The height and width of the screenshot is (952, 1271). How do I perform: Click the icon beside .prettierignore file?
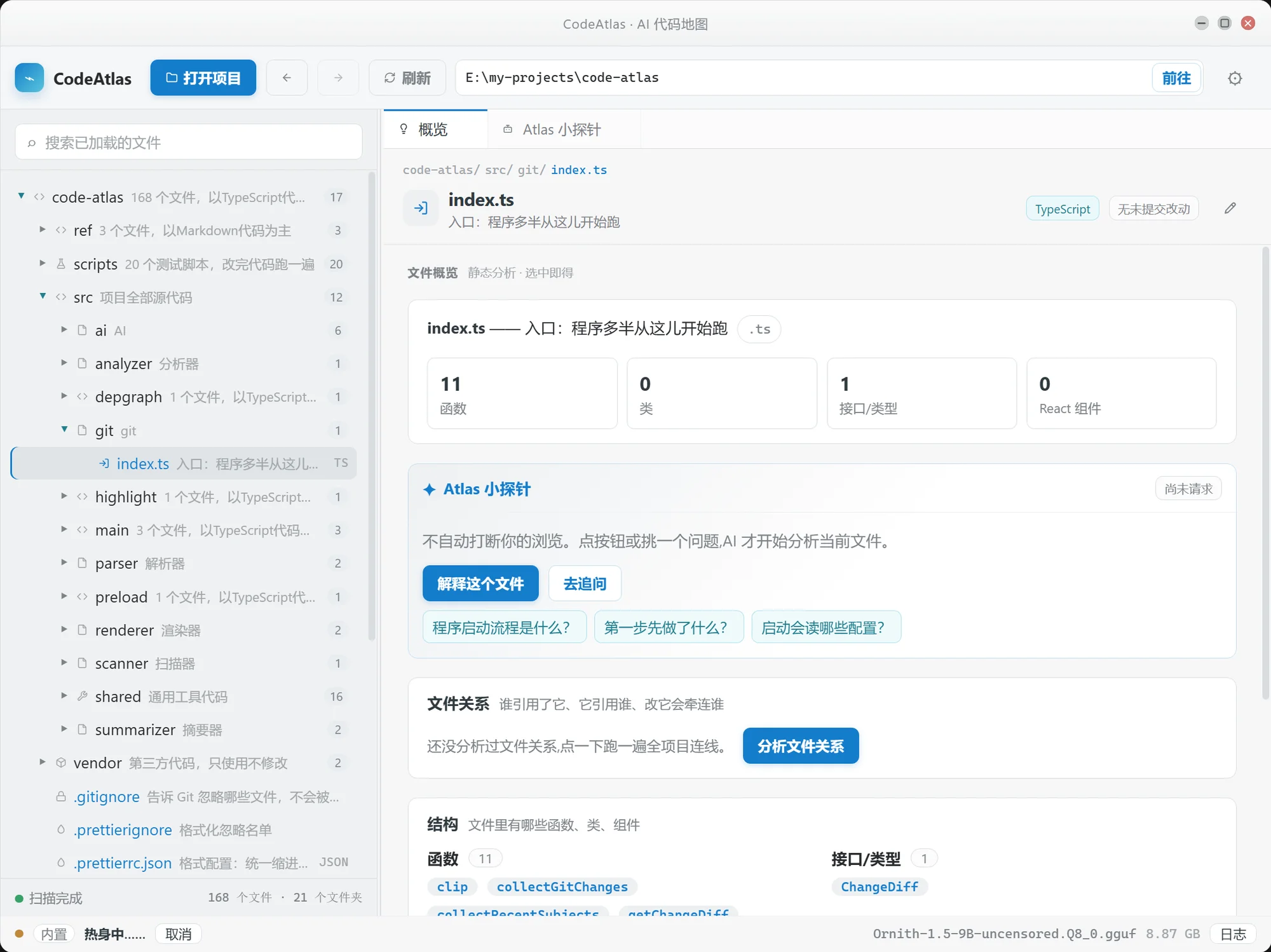tap(61, 829)
